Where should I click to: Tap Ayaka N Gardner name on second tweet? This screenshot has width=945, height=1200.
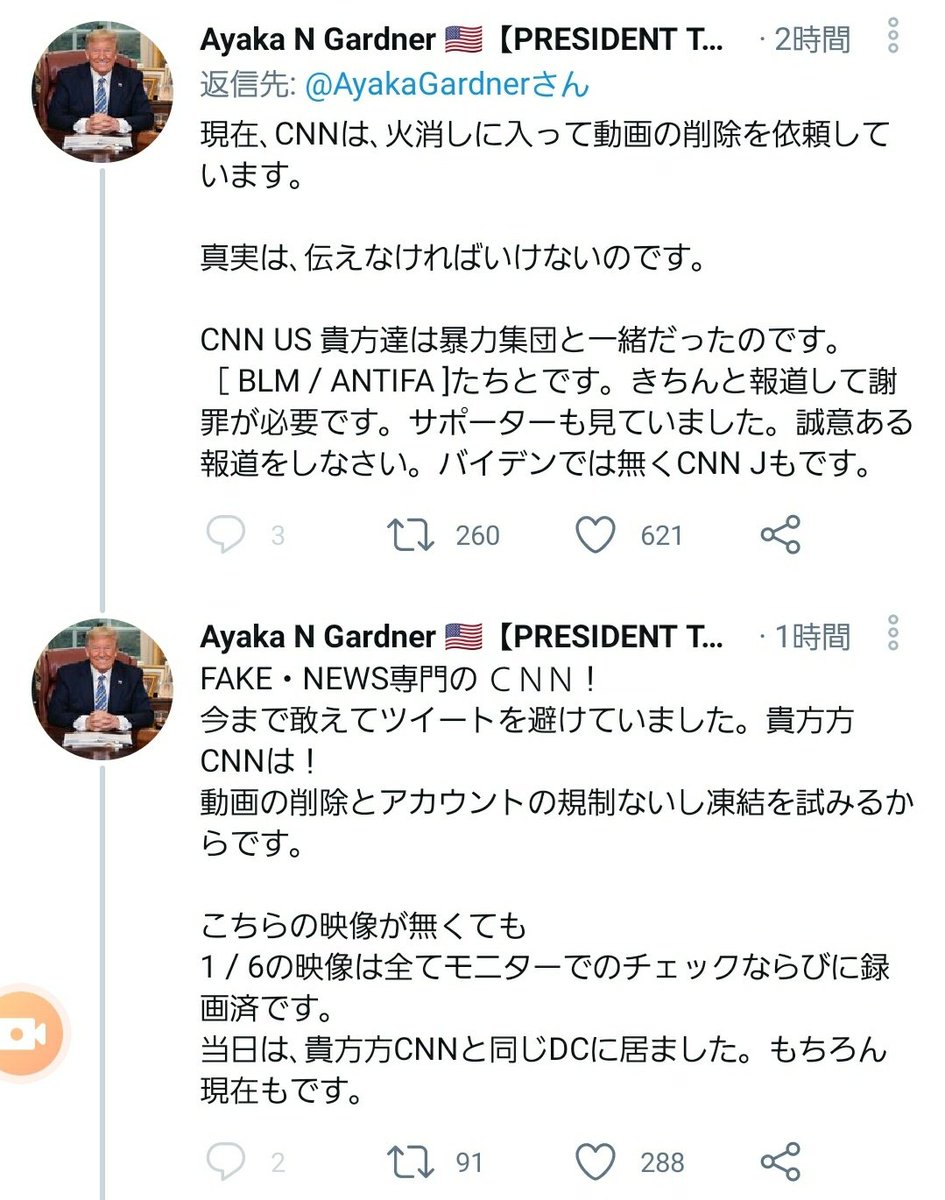tap(318, 636)
